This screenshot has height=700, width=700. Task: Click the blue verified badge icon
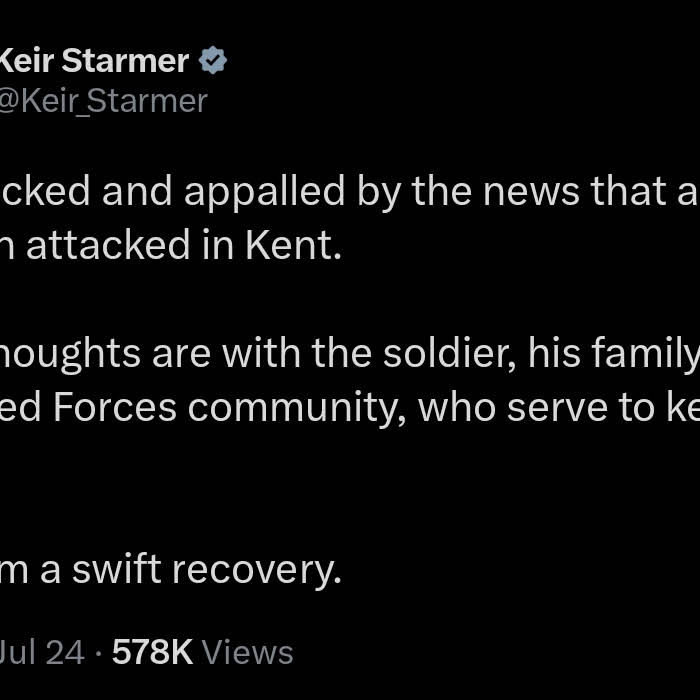[x=213, y=61]
